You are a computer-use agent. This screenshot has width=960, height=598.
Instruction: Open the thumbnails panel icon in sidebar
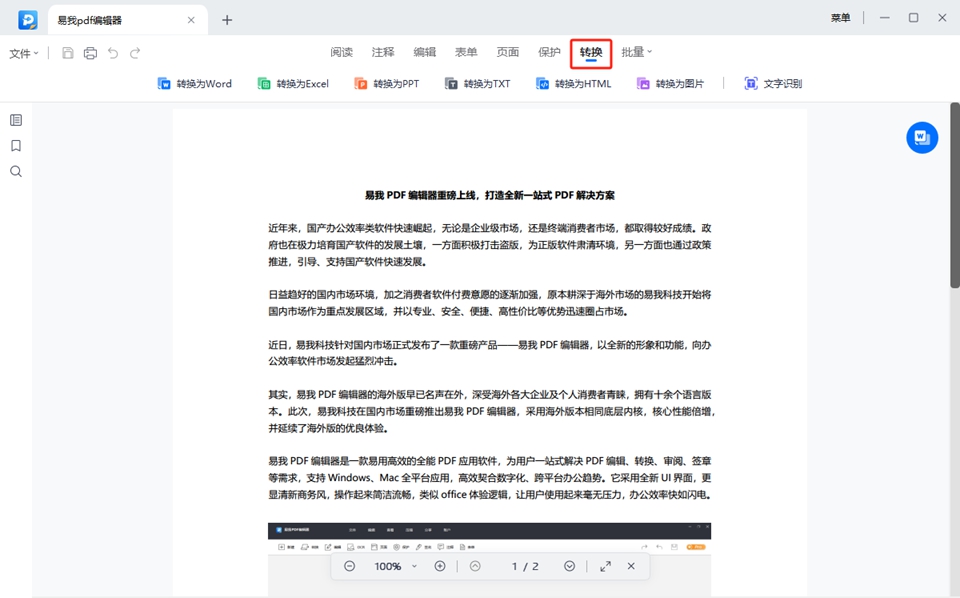tap(16, 120)
